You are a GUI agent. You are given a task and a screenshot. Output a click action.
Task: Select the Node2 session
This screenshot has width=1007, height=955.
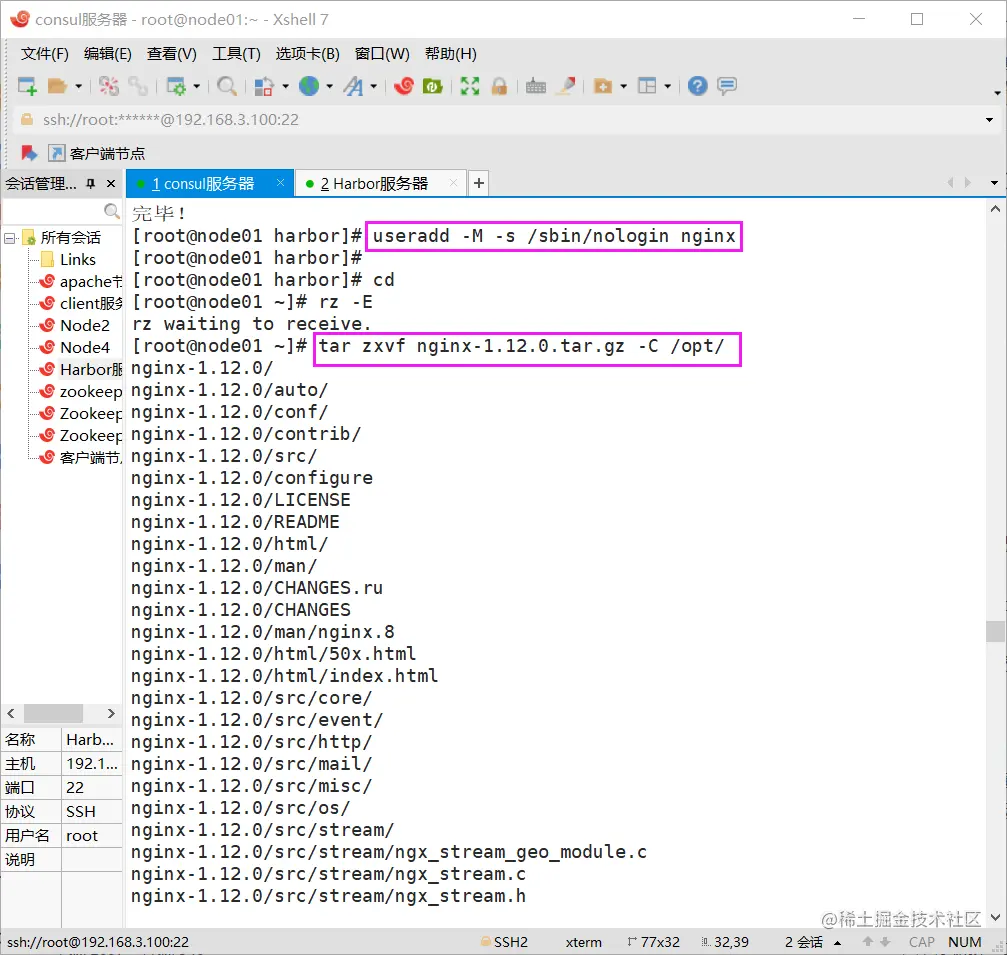74,326
